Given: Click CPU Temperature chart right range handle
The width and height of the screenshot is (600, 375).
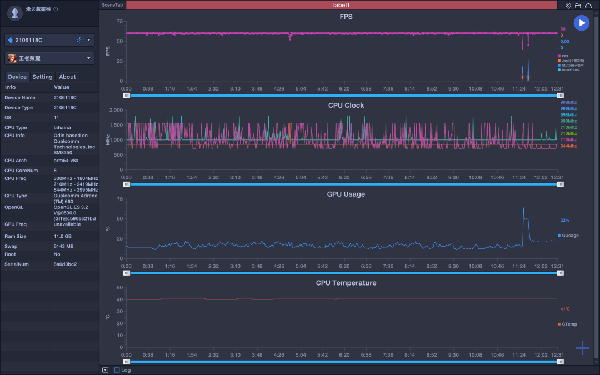Looking at the screenshot, I should click(x=560, y=362).
